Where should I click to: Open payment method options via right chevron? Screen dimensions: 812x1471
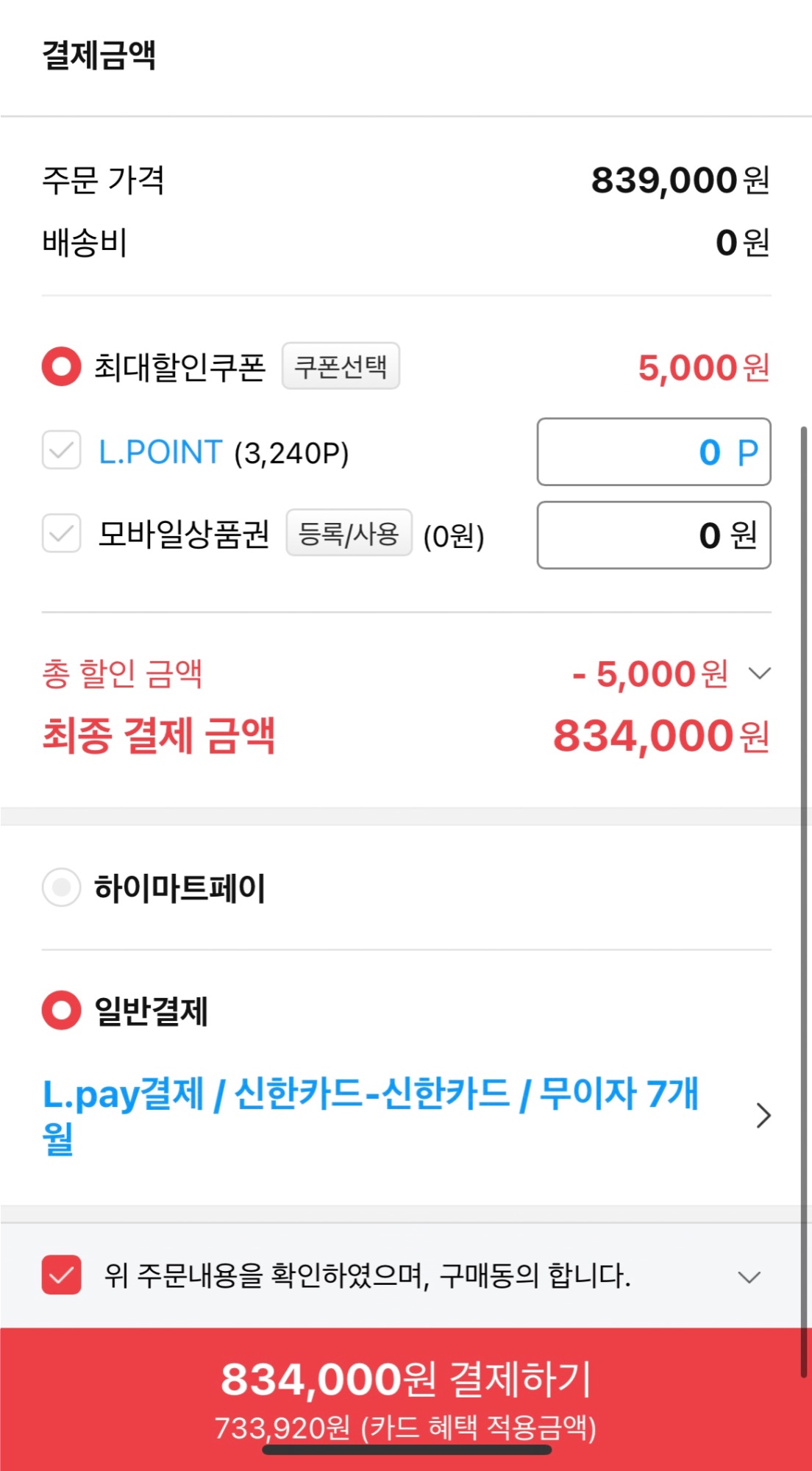763,1115
